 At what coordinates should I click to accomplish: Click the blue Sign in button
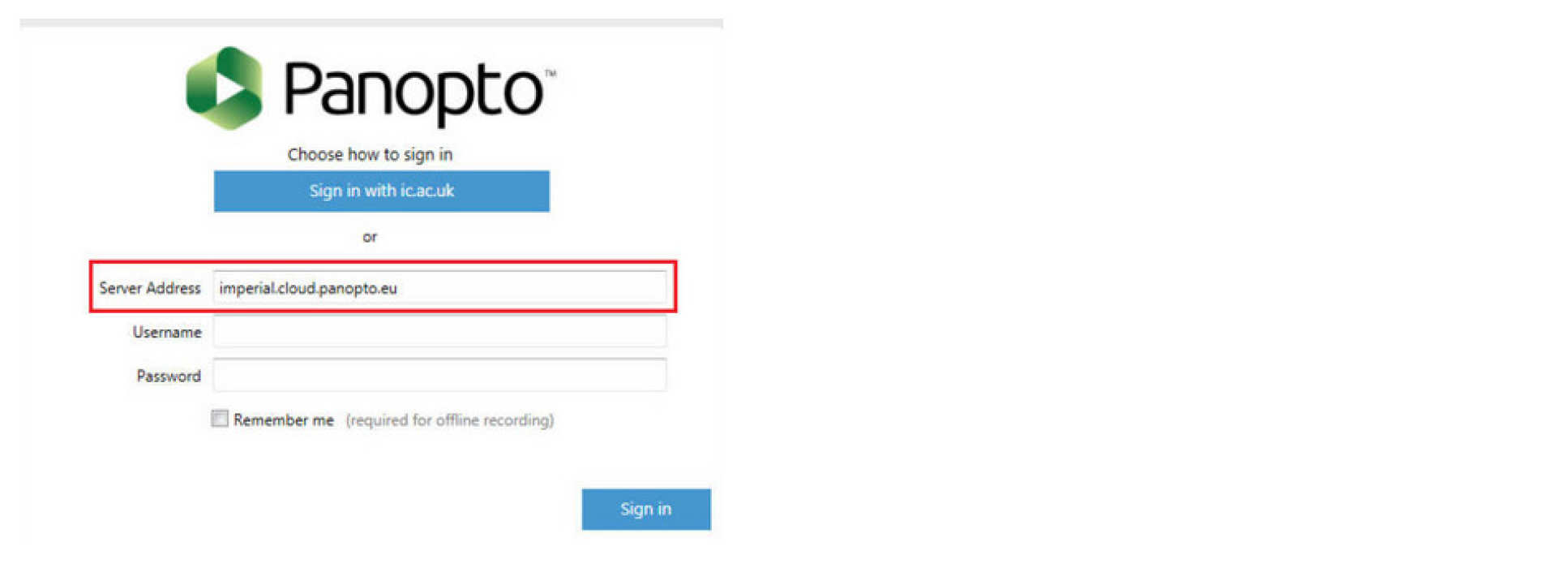tap(646, 509)
